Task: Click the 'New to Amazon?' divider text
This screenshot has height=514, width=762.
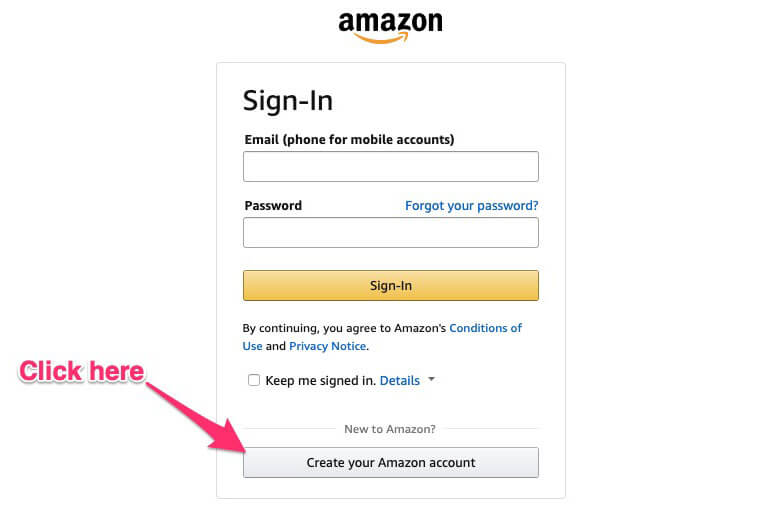Action: 390,429
